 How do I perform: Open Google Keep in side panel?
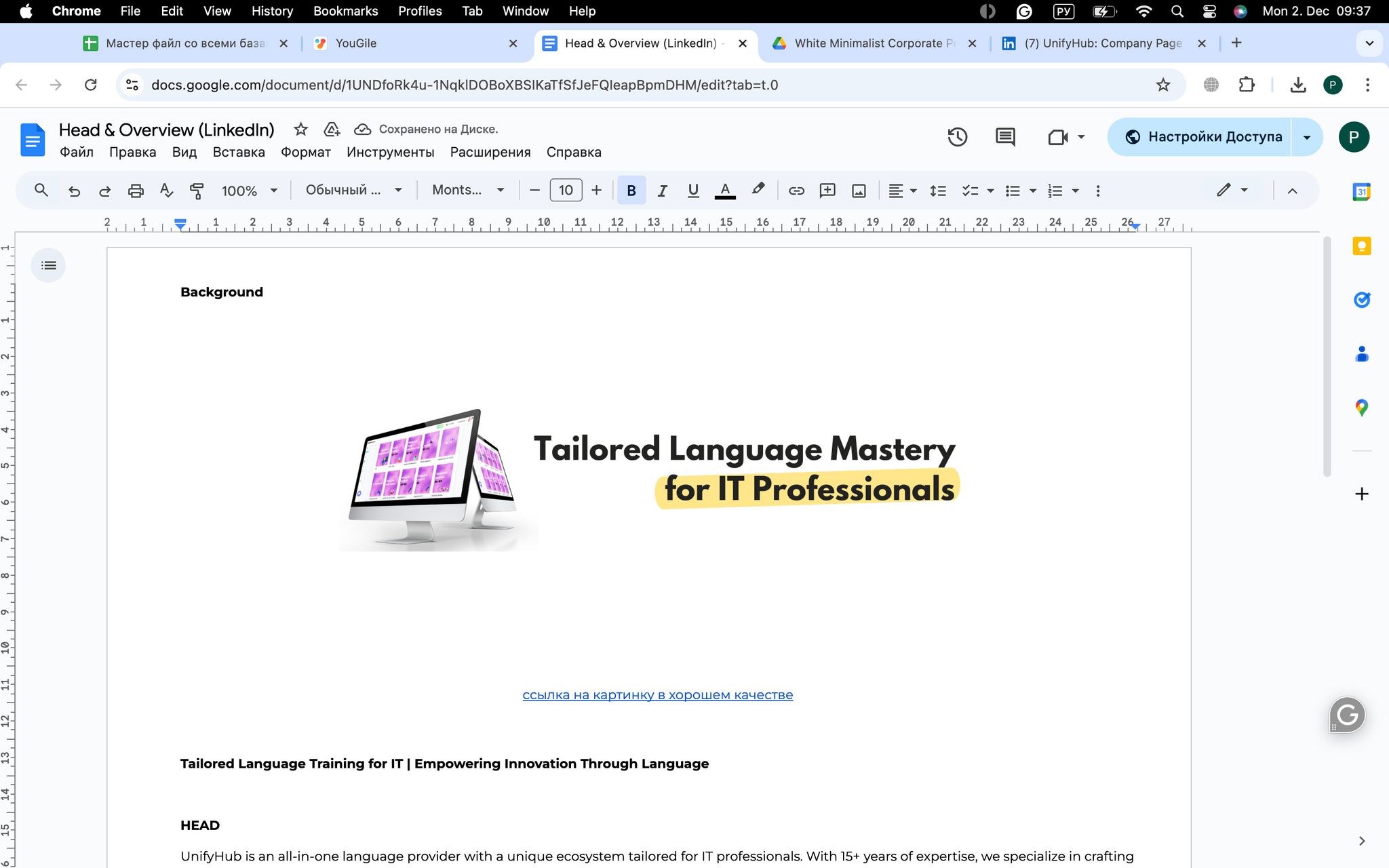click(x=1361, y=245)
